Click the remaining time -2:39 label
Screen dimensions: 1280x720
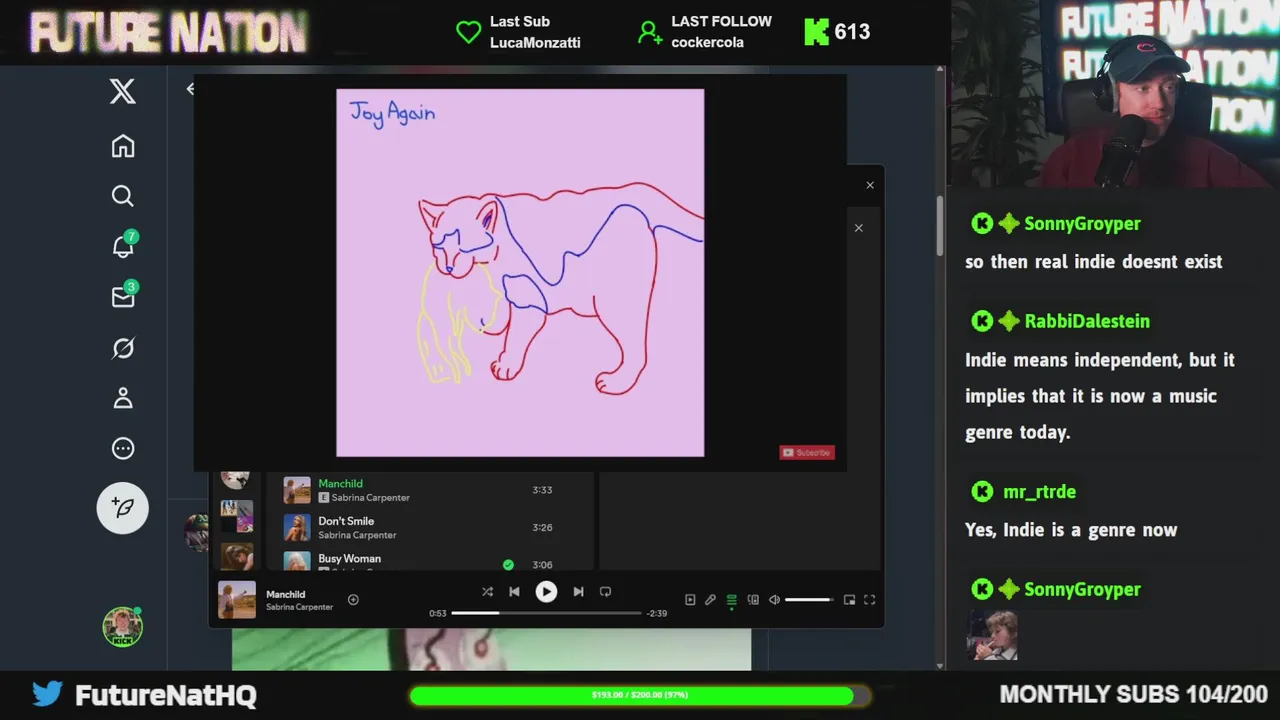pos(657,613)
